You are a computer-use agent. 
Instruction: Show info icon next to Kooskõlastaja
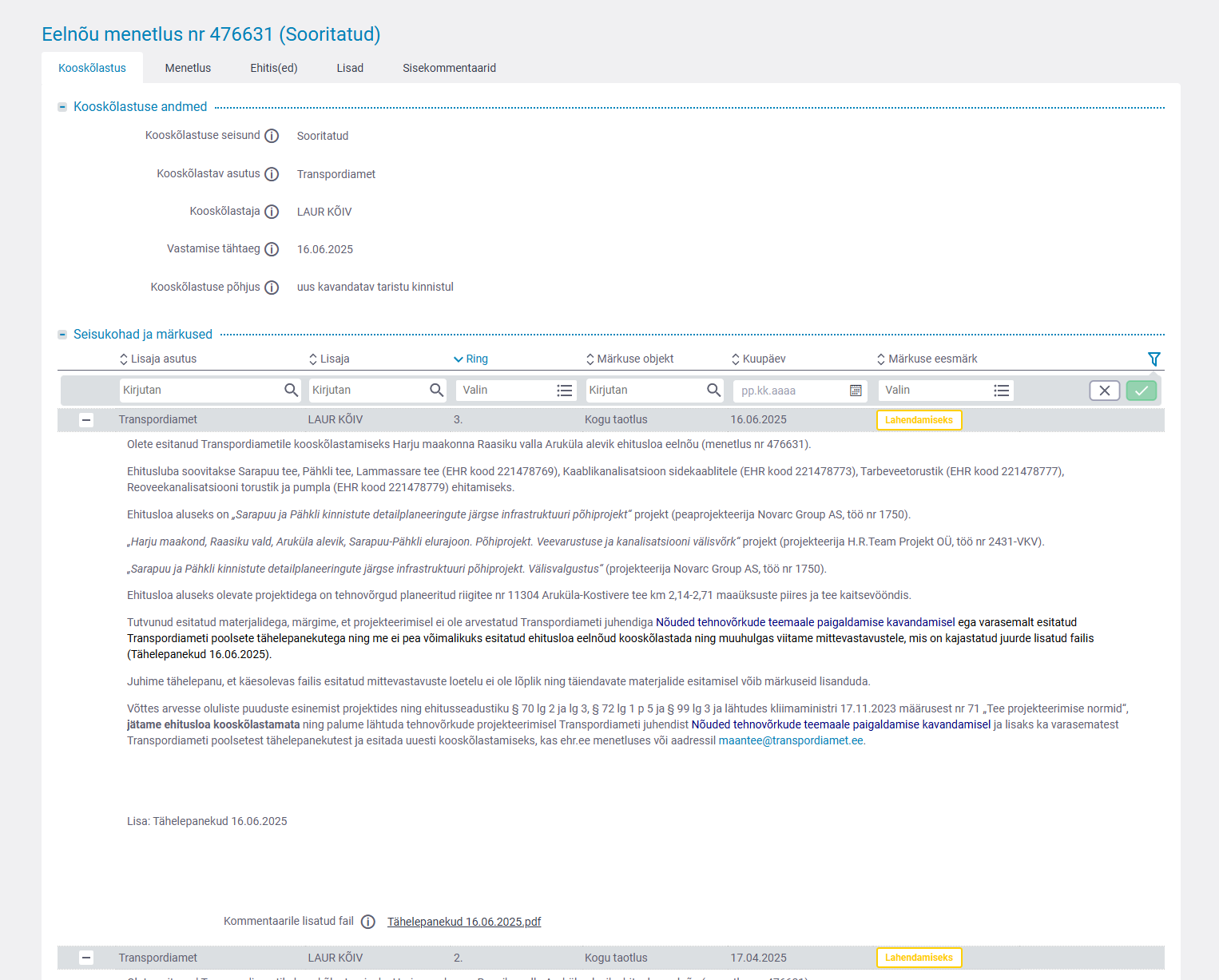coord(272,212)
